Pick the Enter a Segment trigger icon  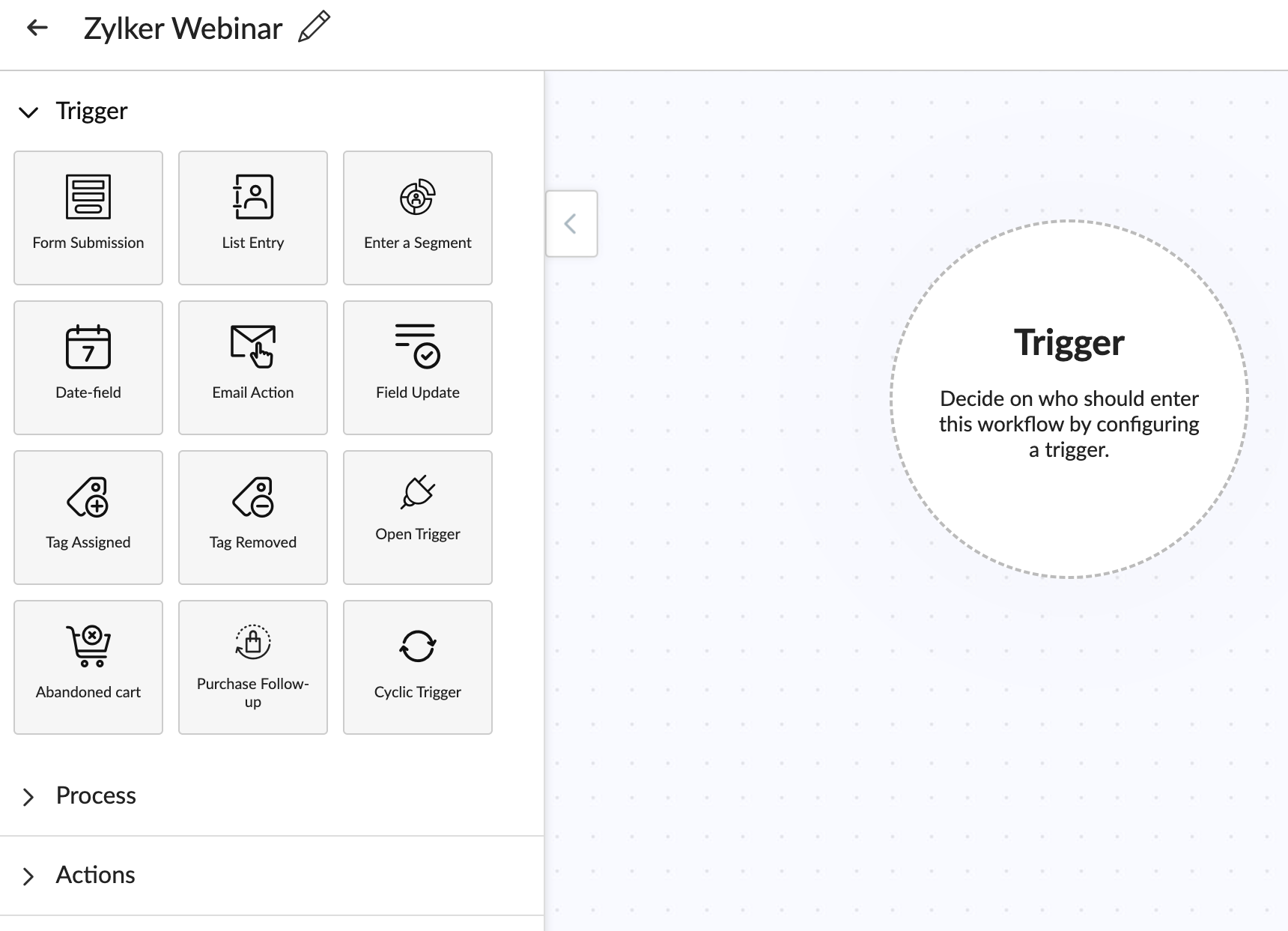tap(418, 197)
